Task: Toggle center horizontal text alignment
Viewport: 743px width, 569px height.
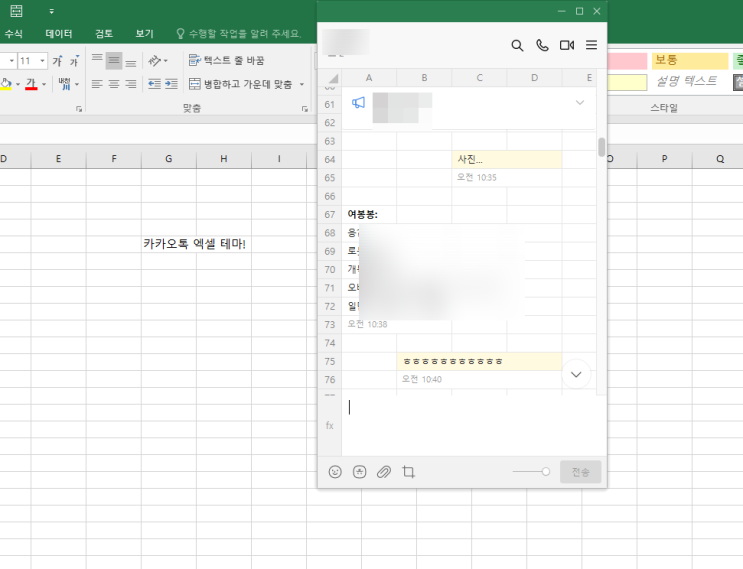Action: pyautogui.click(x=113, y=84)
